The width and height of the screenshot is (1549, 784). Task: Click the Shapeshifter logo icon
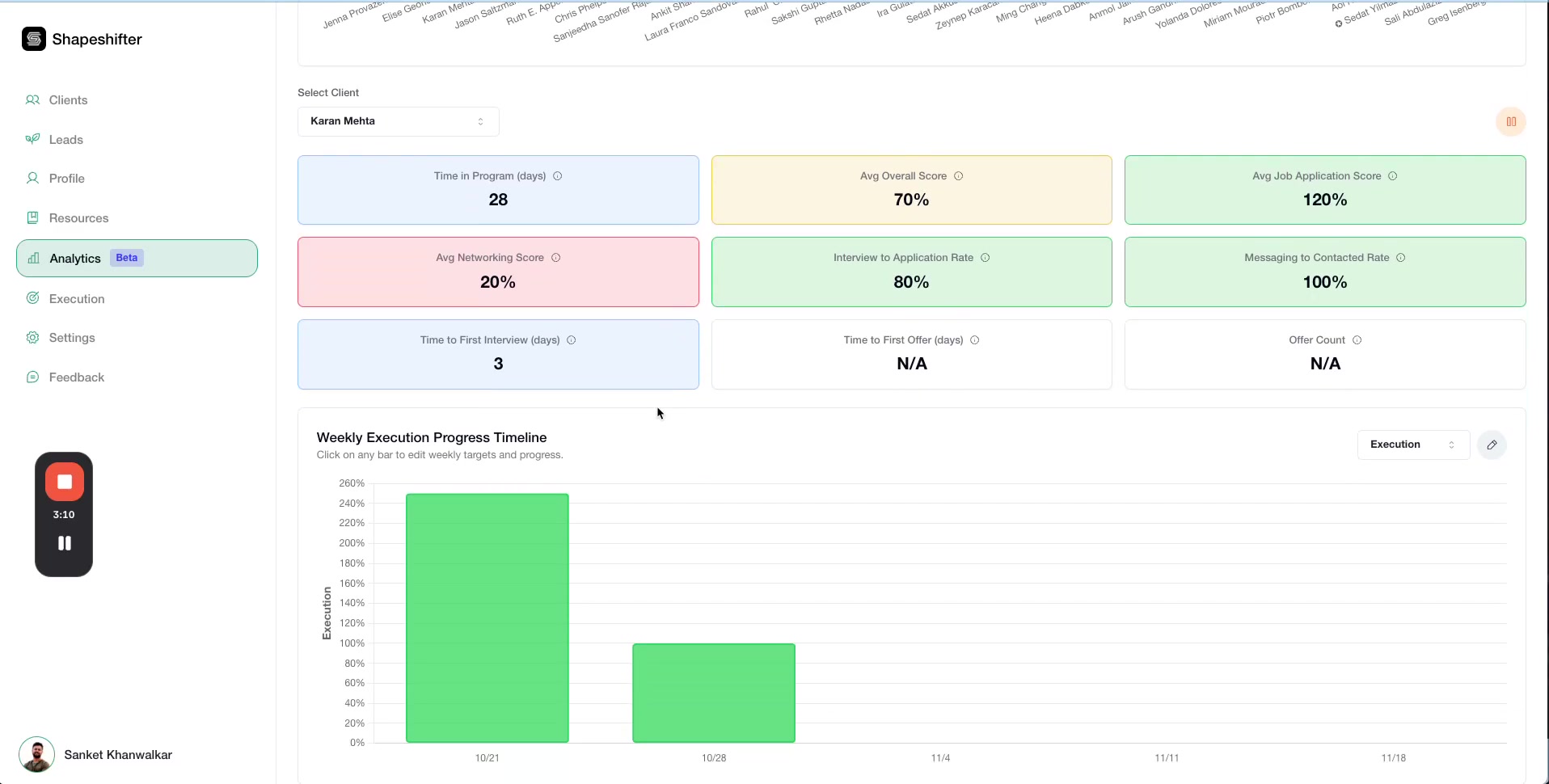[34, 39]
